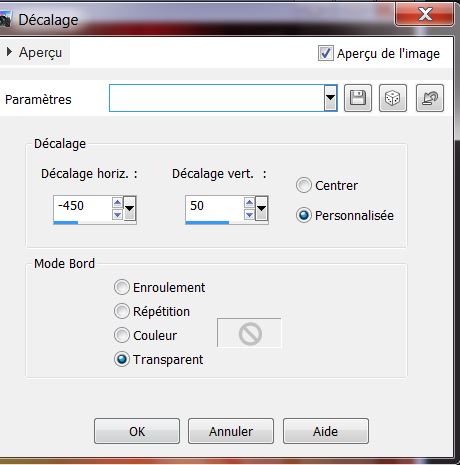The image size is (460, 465).
Task: Click the randomize parameters dice icon
Action: coord(393,98)
